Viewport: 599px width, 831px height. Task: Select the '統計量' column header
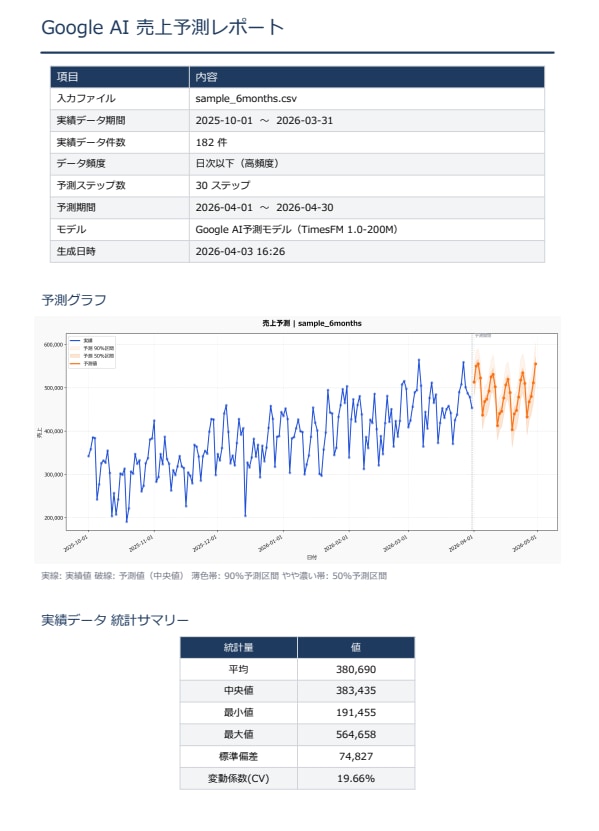pos(239,648)
